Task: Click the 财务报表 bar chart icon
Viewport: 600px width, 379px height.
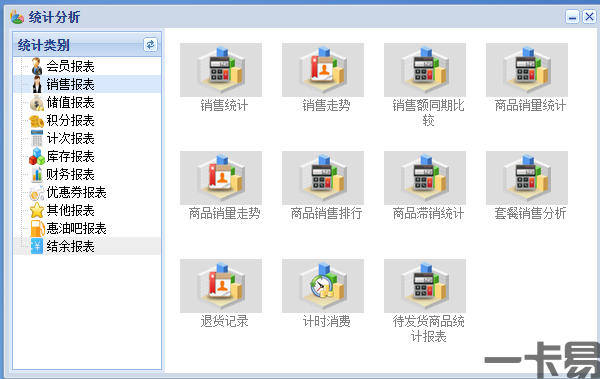Action: (37, 174)
